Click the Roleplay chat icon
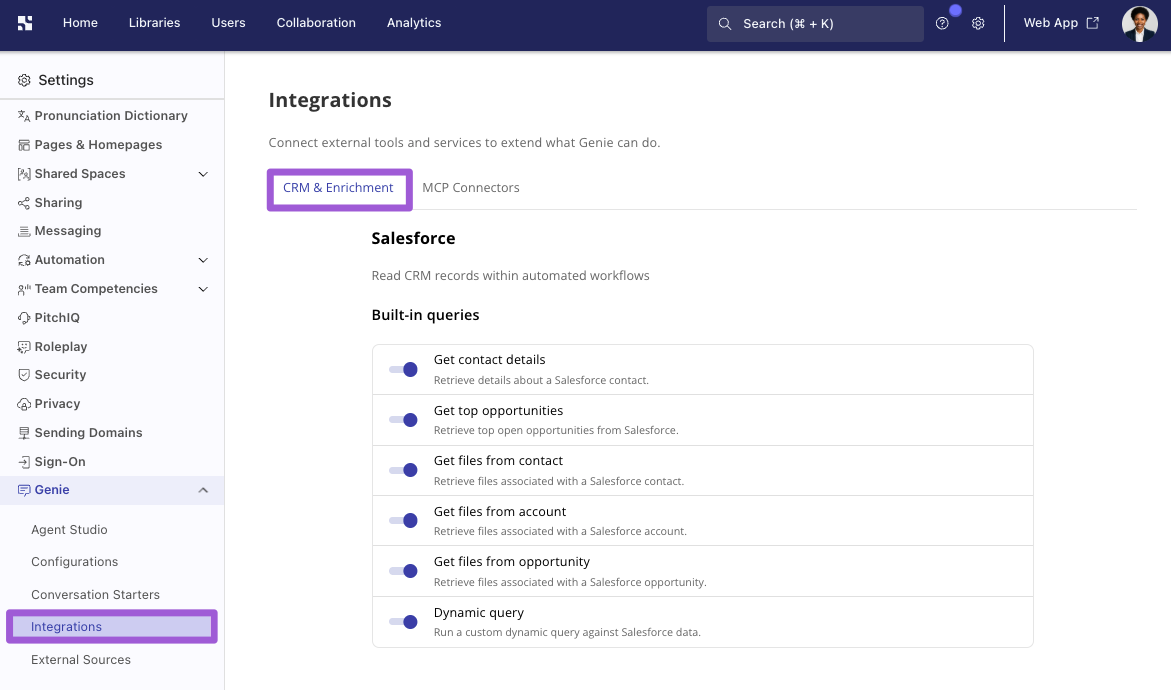This screenshot has width=1171, height=690. coord(24,347)
